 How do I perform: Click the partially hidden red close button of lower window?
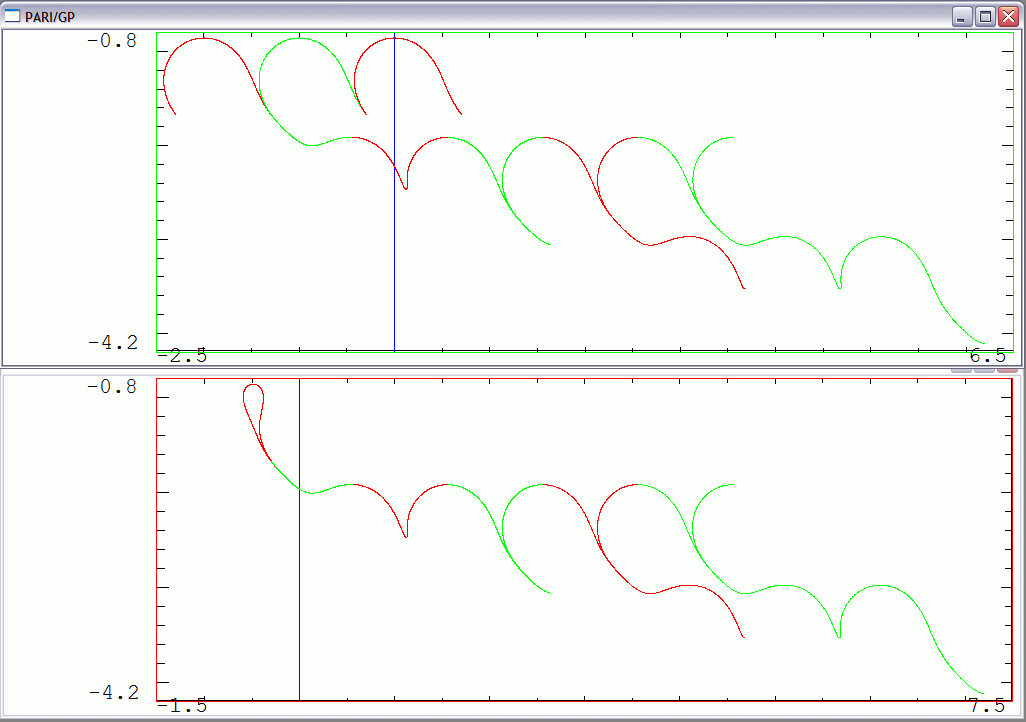(1006, 369)
